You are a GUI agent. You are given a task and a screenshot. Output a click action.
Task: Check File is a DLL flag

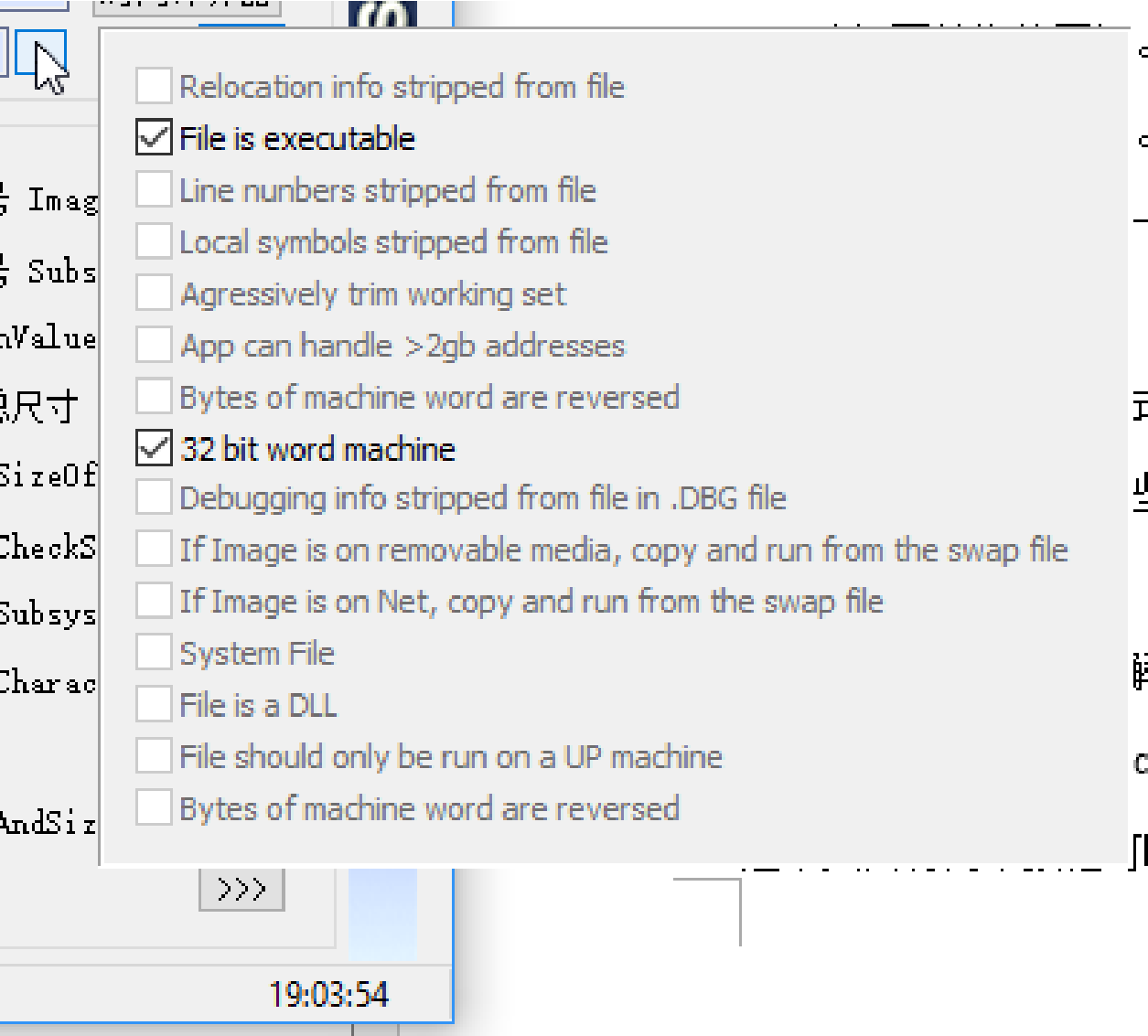coord(154,704)
